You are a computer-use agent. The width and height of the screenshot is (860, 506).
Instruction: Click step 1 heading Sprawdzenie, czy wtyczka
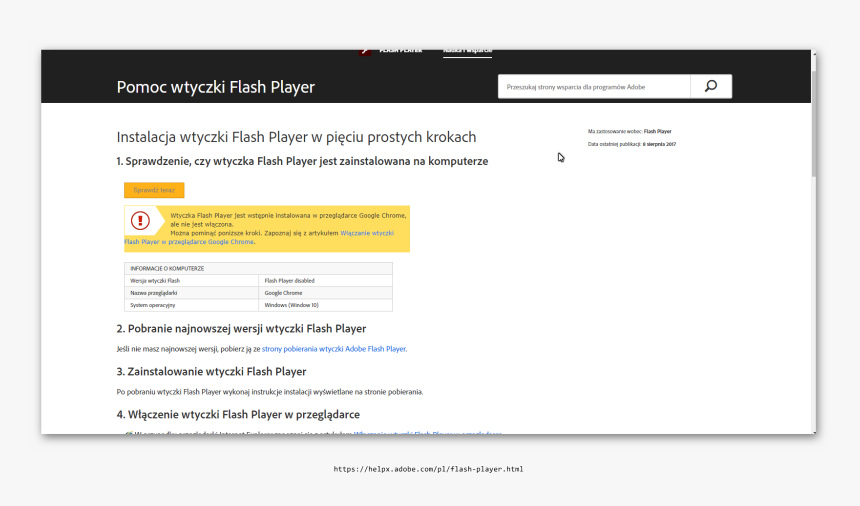302,161
